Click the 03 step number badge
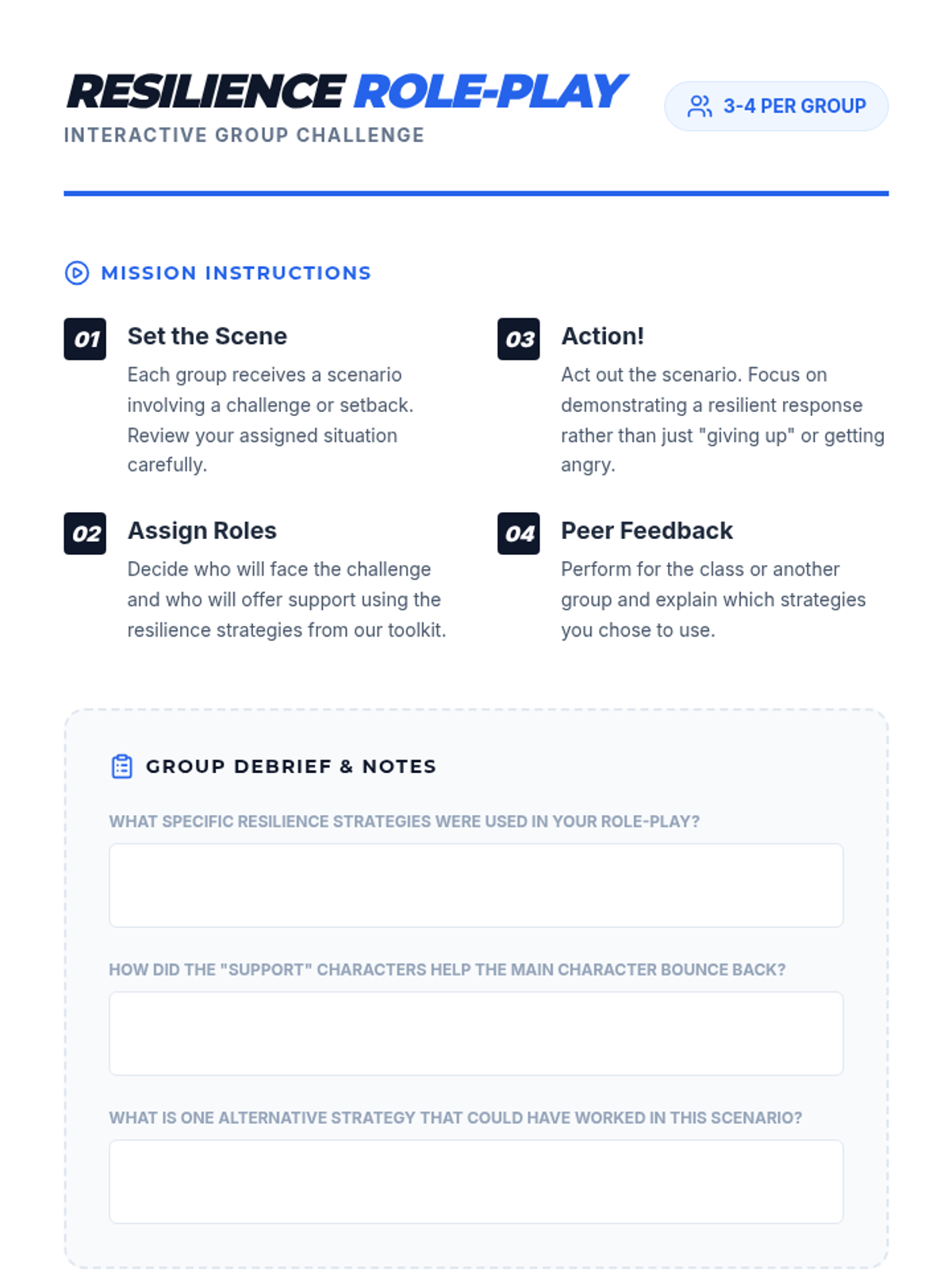 [519, 339]
